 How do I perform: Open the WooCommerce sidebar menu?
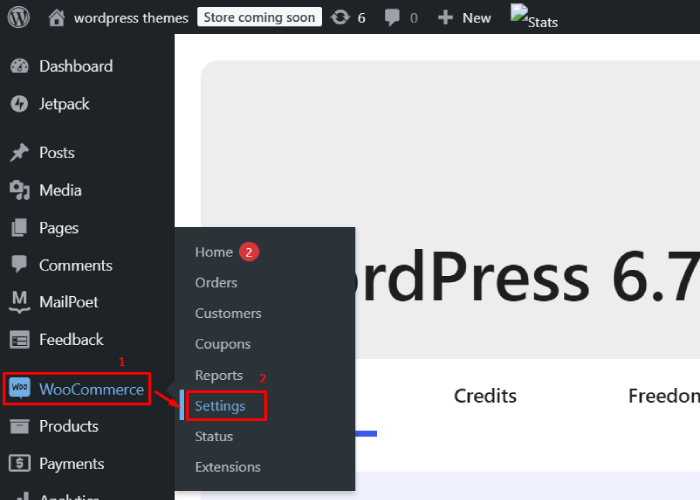pyautogui.click(x=90, y=389)
